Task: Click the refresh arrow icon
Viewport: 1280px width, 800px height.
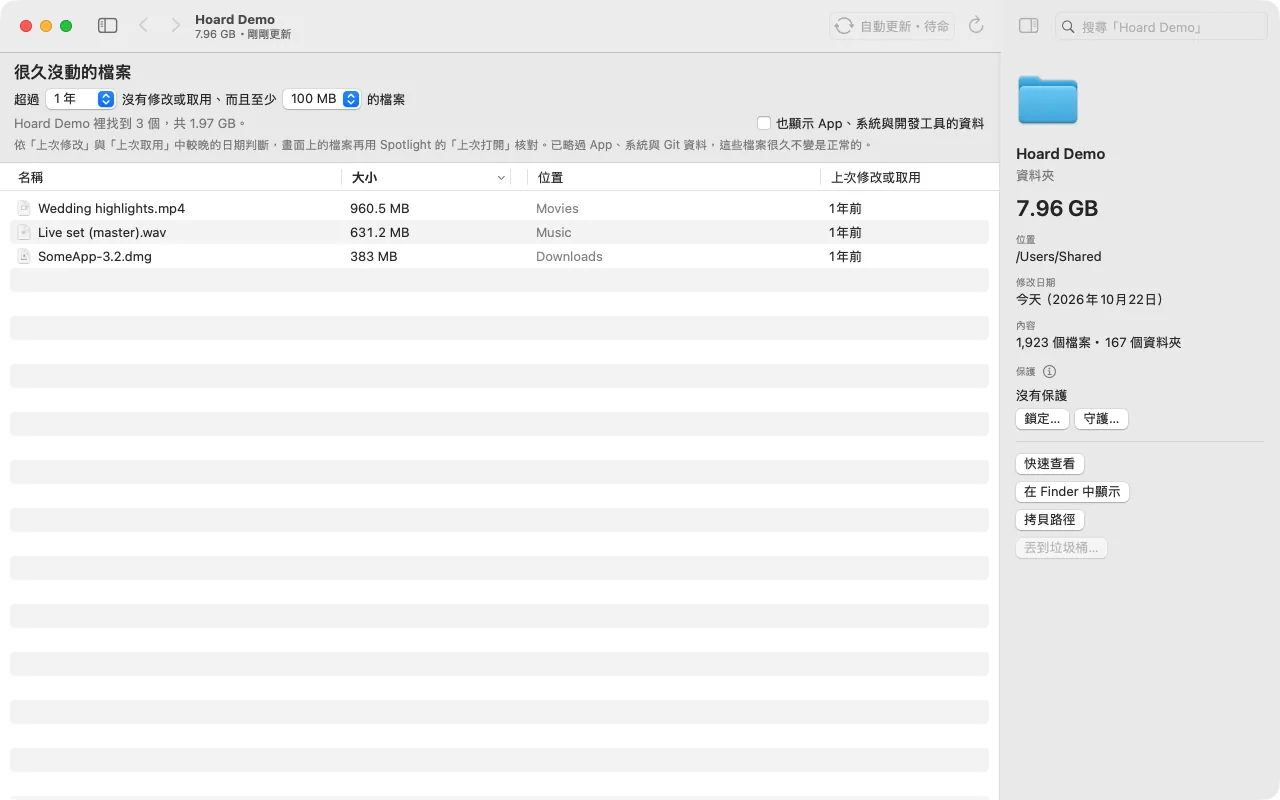Action: click(977, 26)
